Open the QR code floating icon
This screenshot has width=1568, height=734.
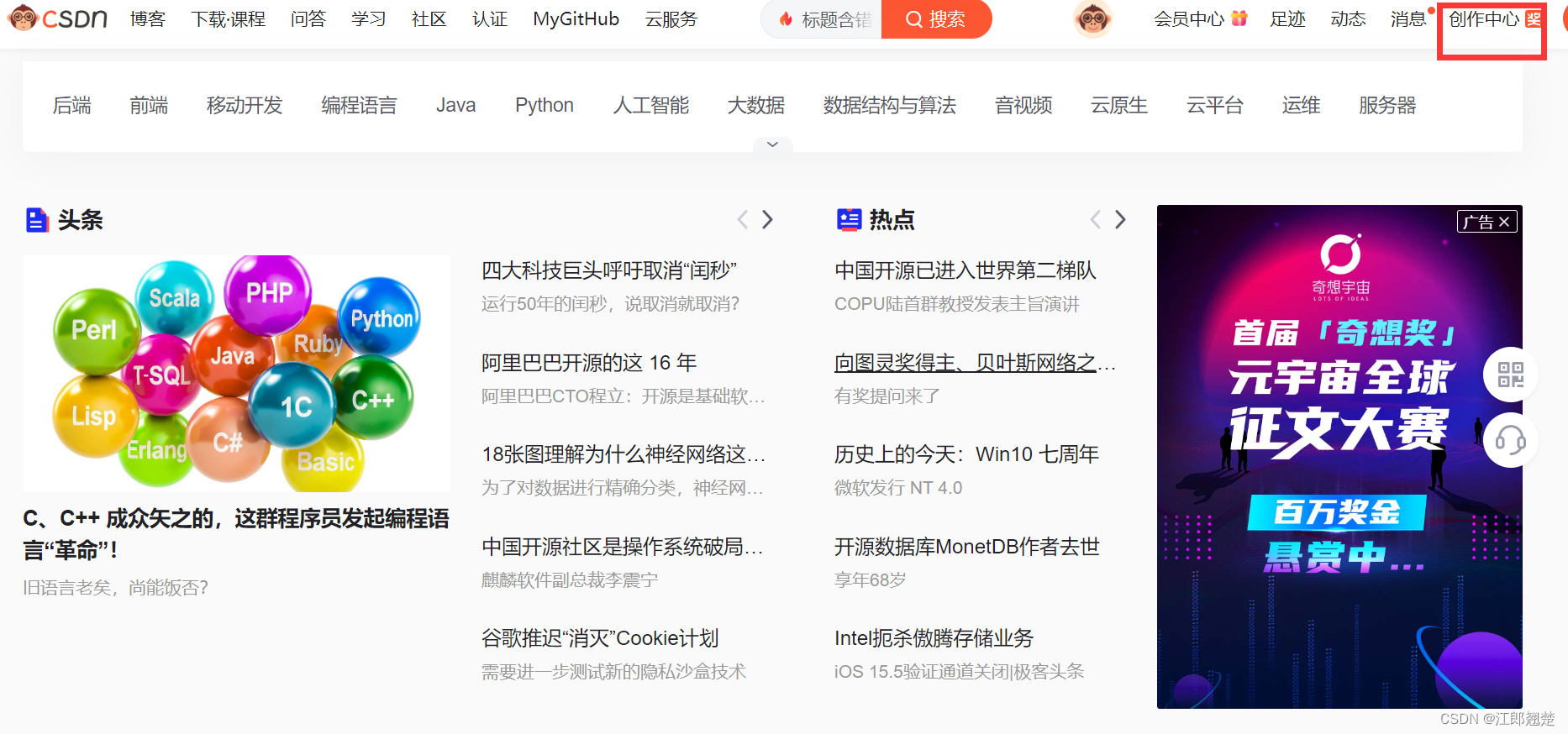tap(1510, 375)
